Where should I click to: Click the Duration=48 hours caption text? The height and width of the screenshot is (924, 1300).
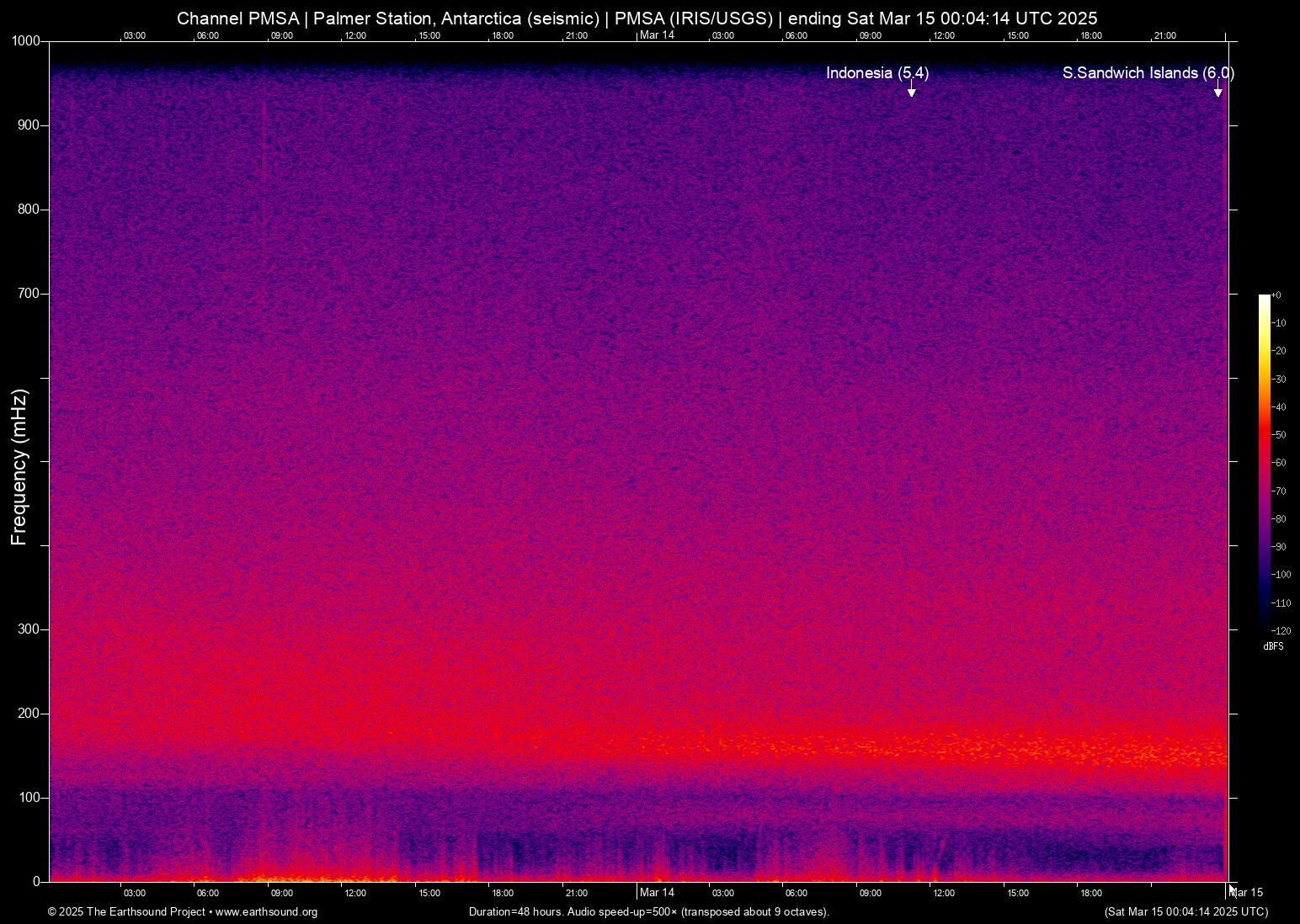point(649,912)
